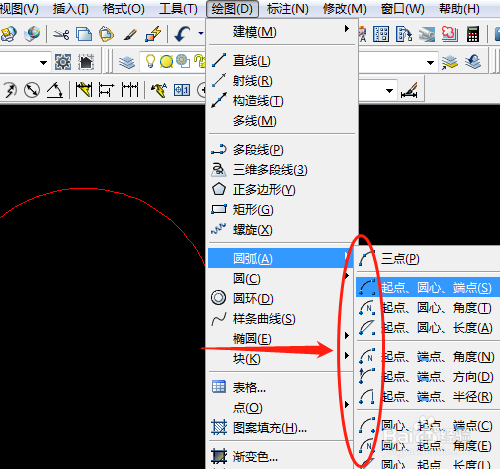Screen dimensions: 500x469
Task: Click the angular dimension icon
Action: click(55, 90)
